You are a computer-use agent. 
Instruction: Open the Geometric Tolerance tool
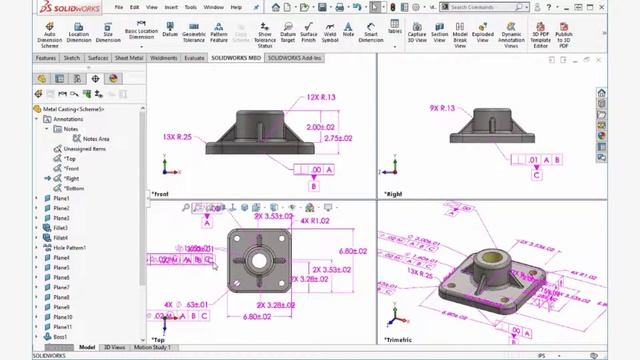point(194,33)
